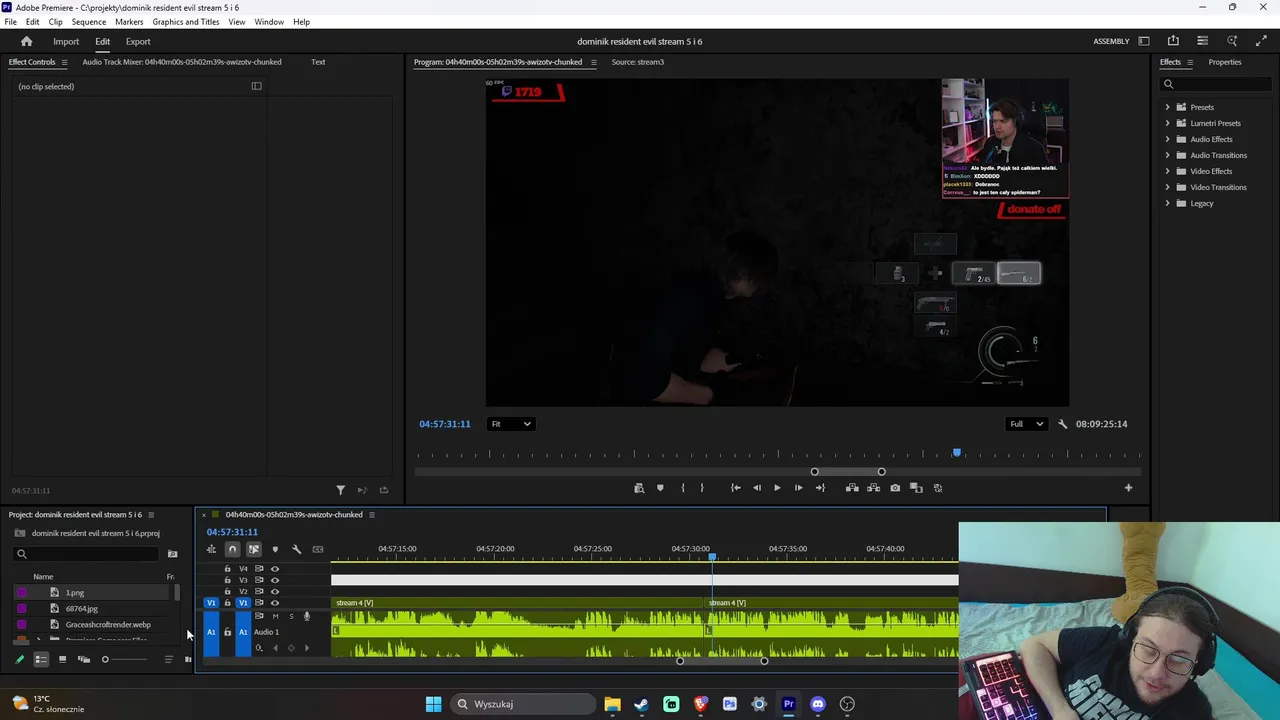1280x720 pixels.
Task: Expand the Audio Transitions folder
Action: tap(1167, 155)
